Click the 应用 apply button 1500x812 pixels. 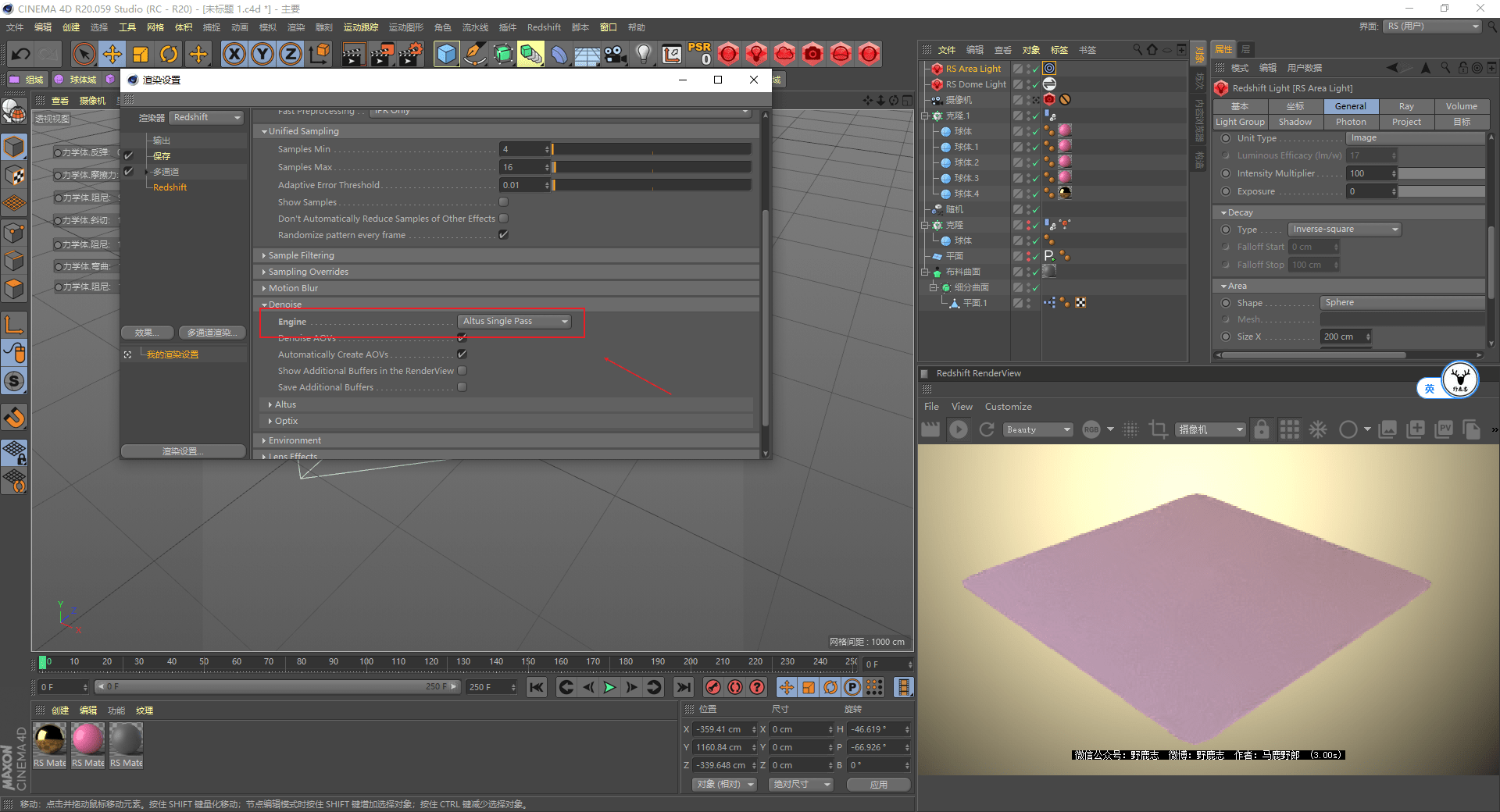(x=879, y=785)
